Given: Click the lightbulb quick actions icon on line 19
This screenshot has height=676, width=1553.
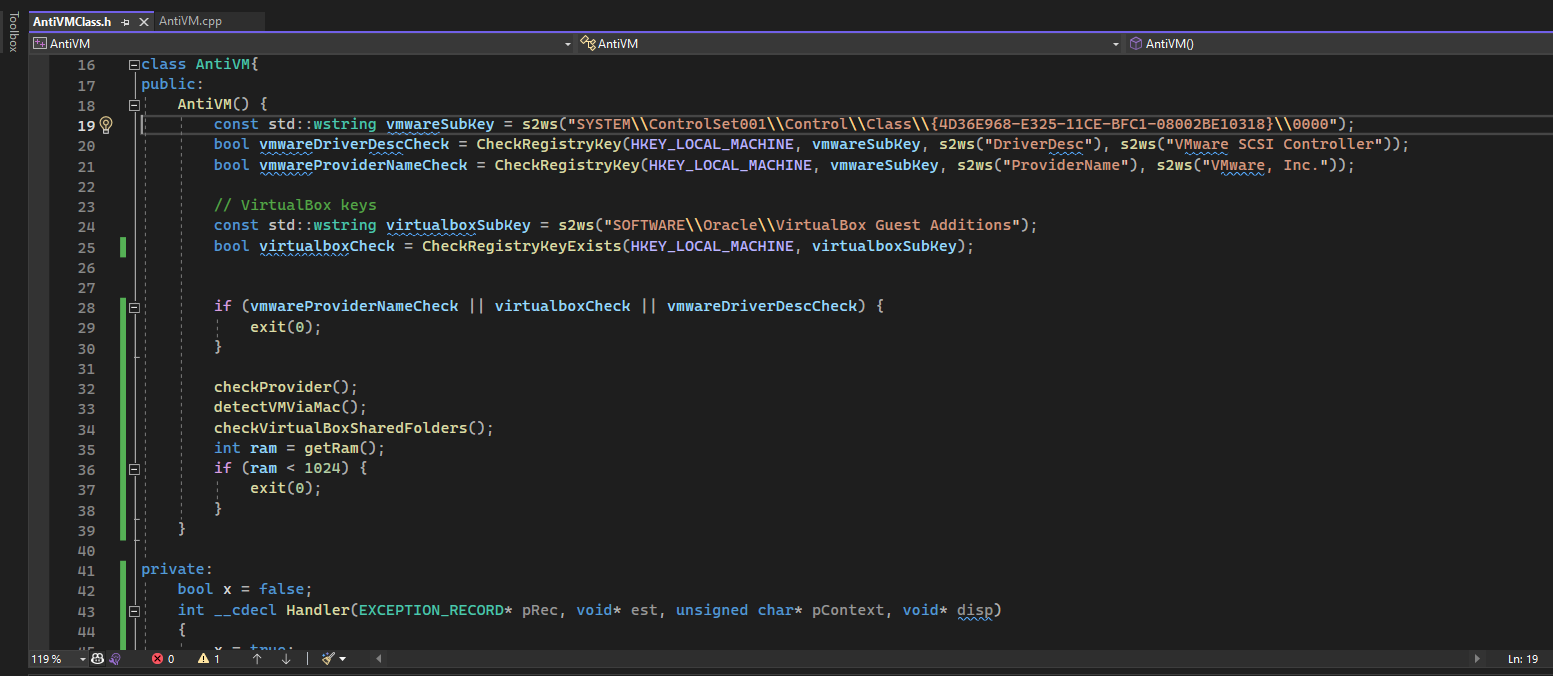Looking at the screenshot, I should 107,125.
